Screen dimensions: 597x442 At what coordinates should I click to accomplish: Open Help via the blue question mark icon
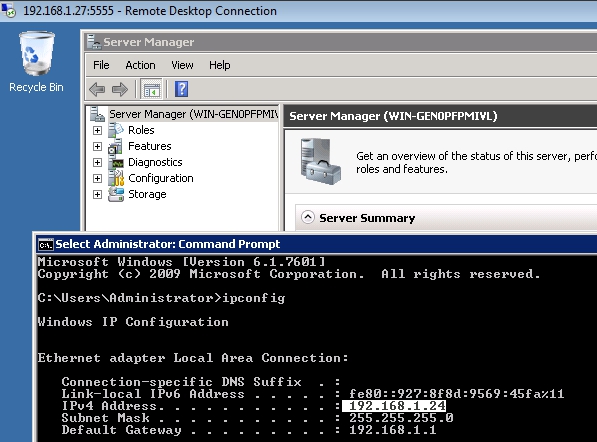pyautogui.click(x=181, y=89)
